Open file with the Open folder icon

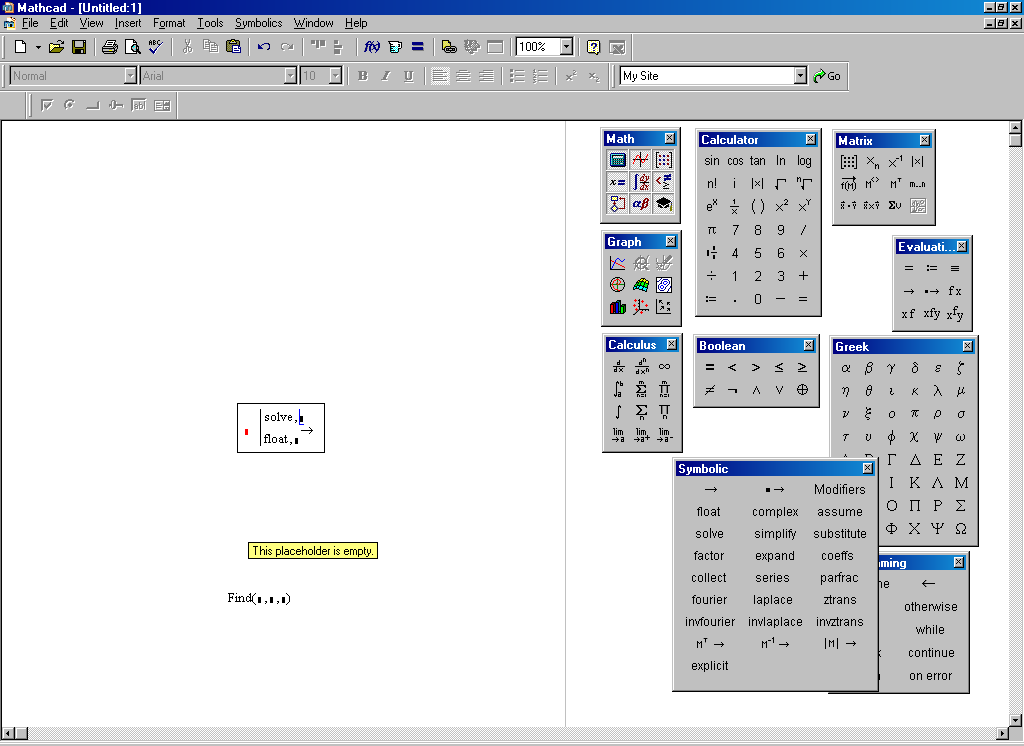coord(57,47)
